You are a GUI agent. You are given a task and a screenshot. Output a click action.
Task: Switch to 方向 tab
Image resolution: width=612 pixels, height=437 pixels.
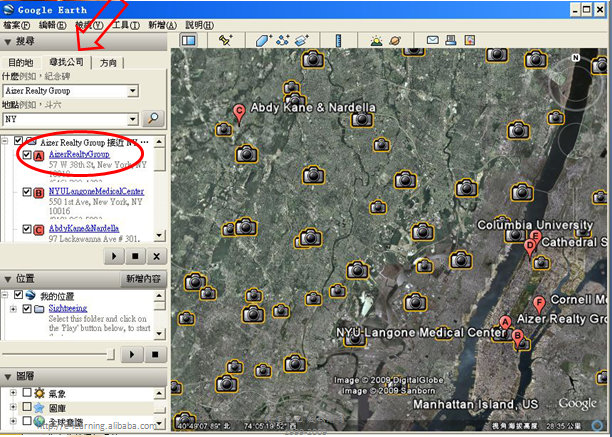pos(108,62)
